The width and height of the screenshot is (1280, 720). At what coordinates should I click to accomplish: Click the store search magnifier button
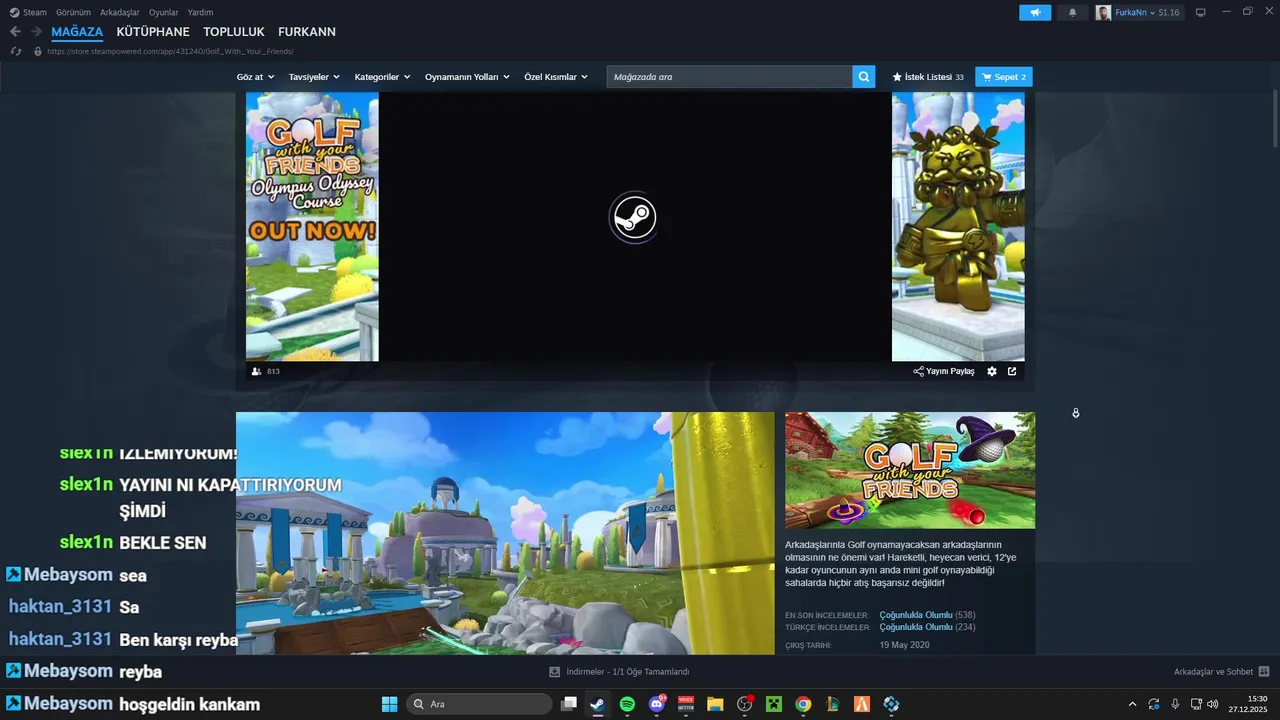(x=863, y=76)
